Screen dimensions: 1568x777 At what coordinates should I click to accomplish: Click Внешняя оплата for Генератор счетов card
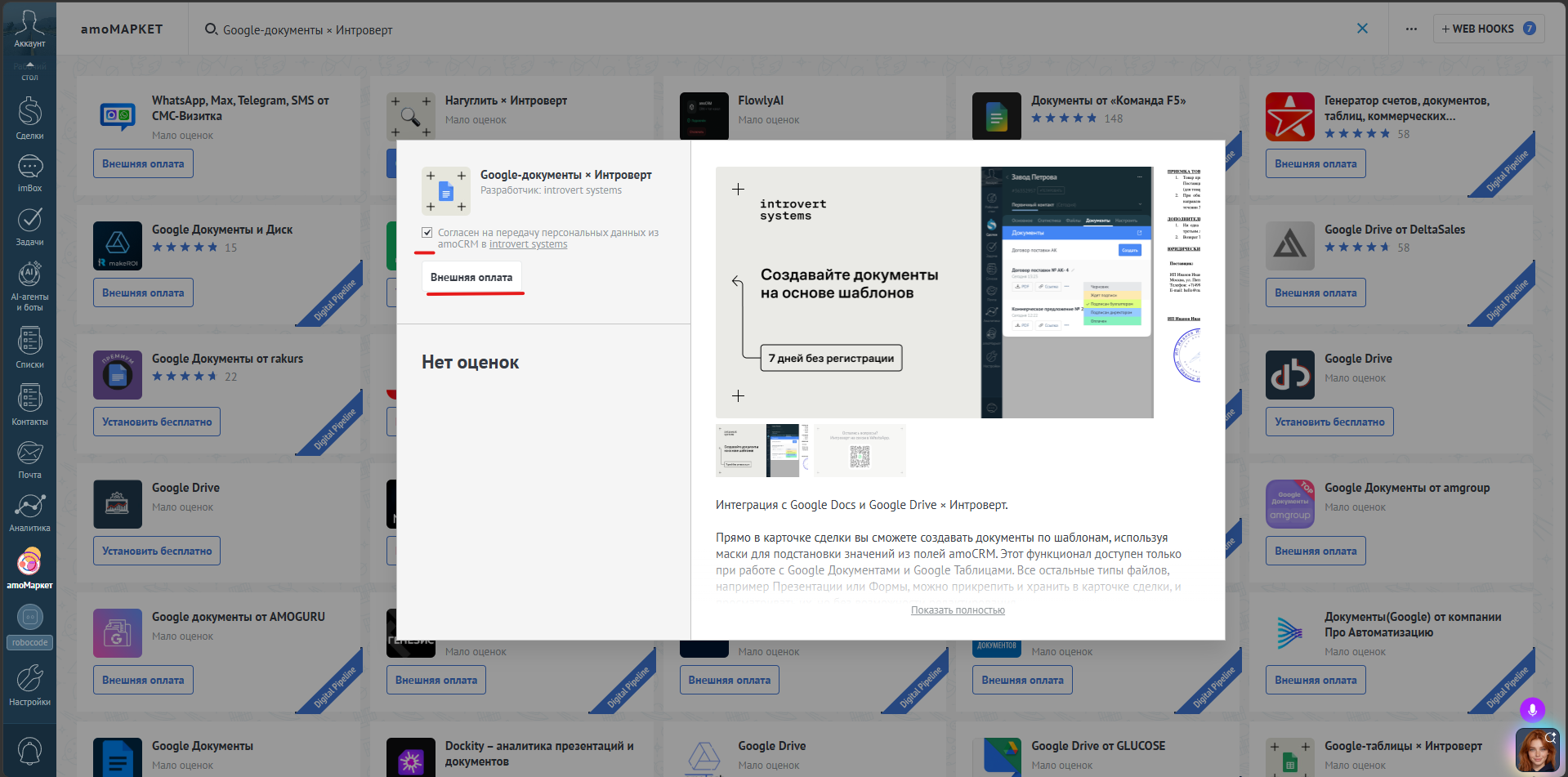[x=1316, y=163]
